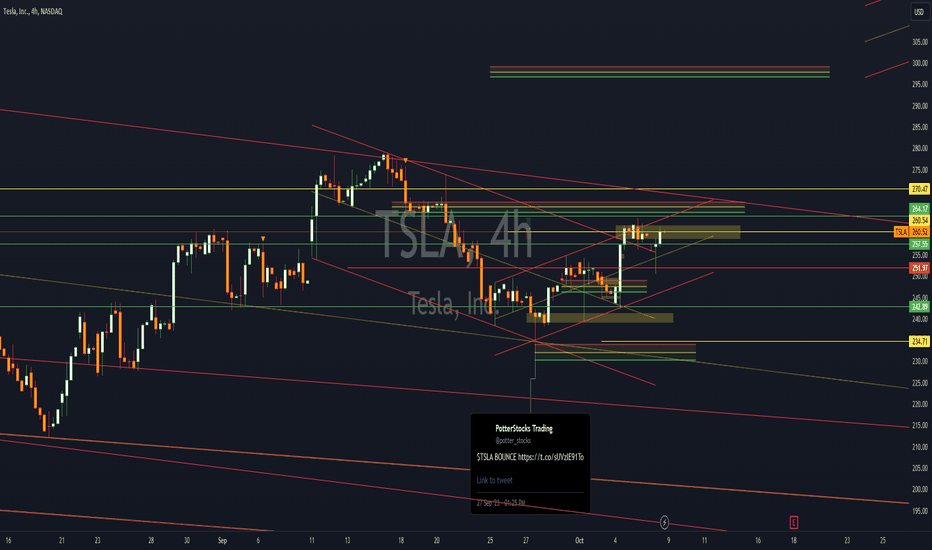
Task: Click the 280.00 price axis value
Action: click(920, 148)
